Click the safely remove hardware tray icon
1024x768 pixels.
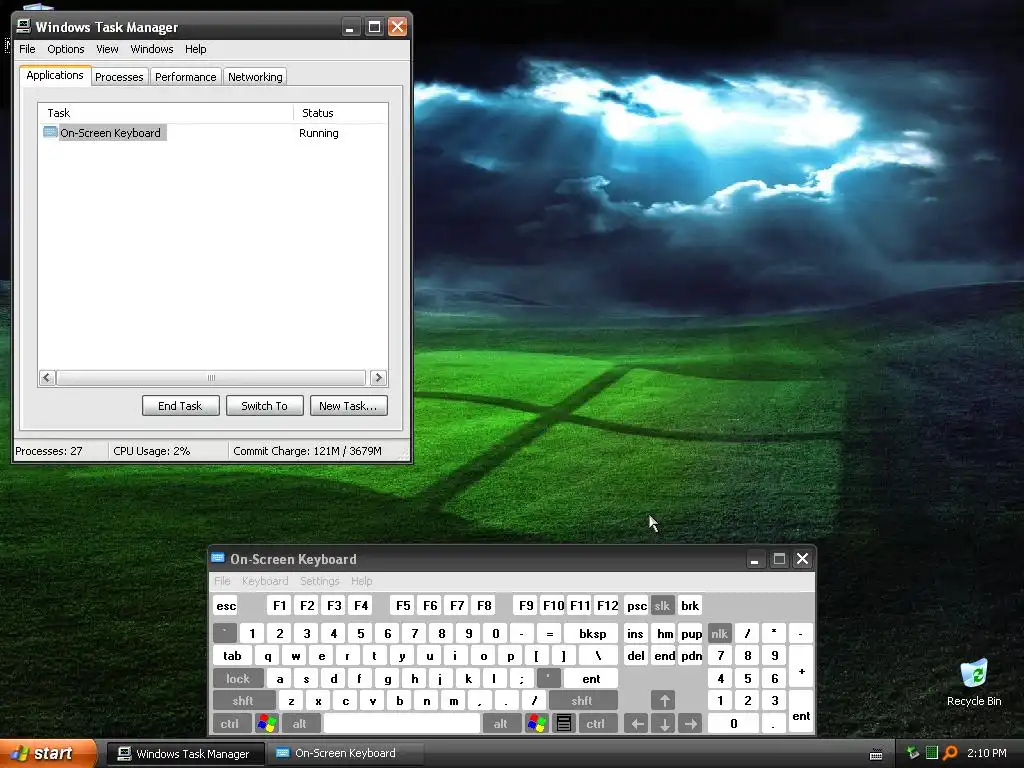913,753
